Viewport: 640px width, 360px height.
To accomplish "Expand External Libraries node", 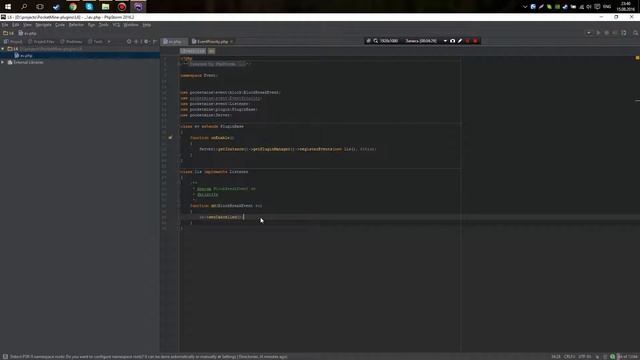I will pos(3,62).
